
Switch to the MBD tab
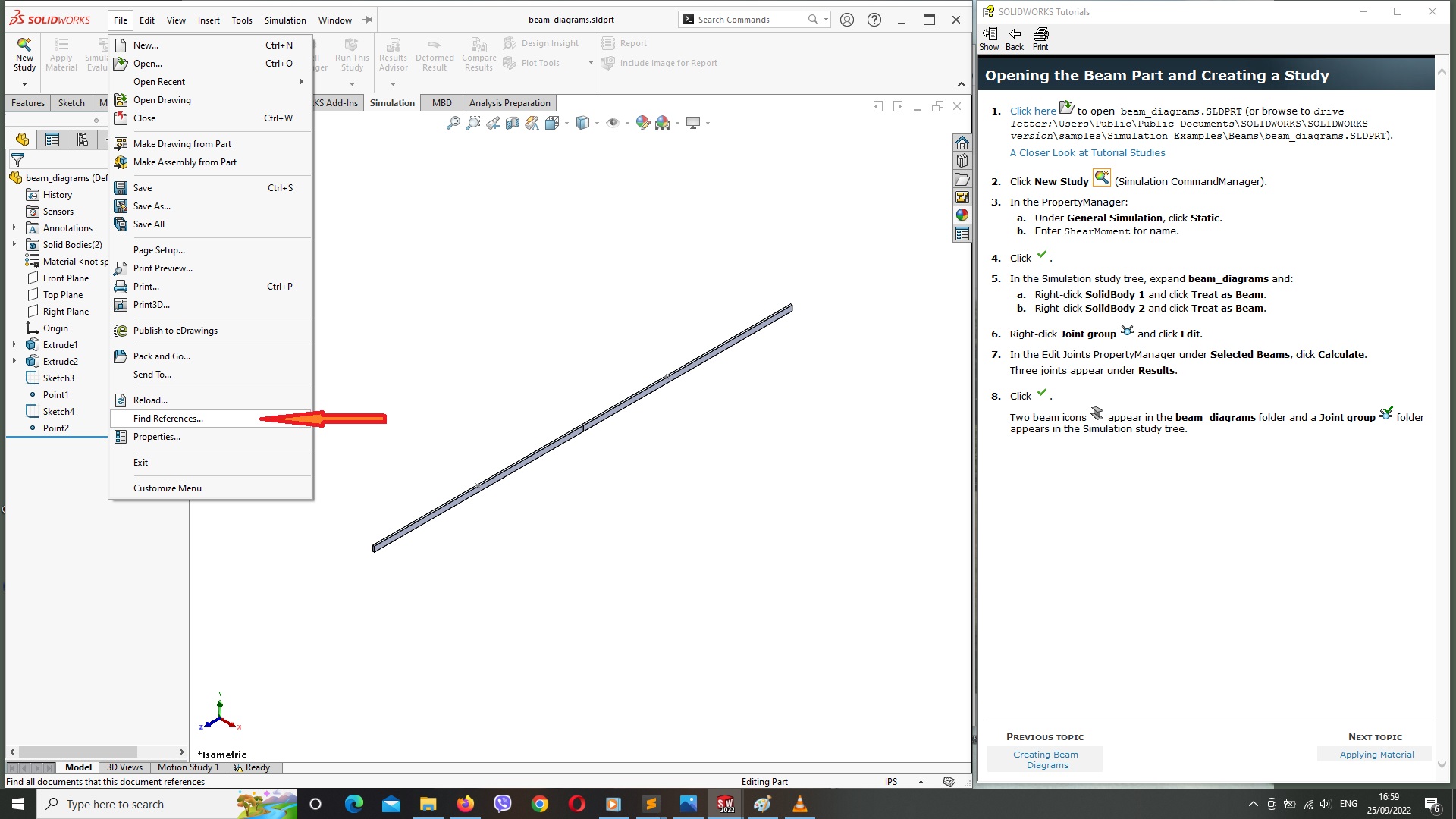pos(442,103)
